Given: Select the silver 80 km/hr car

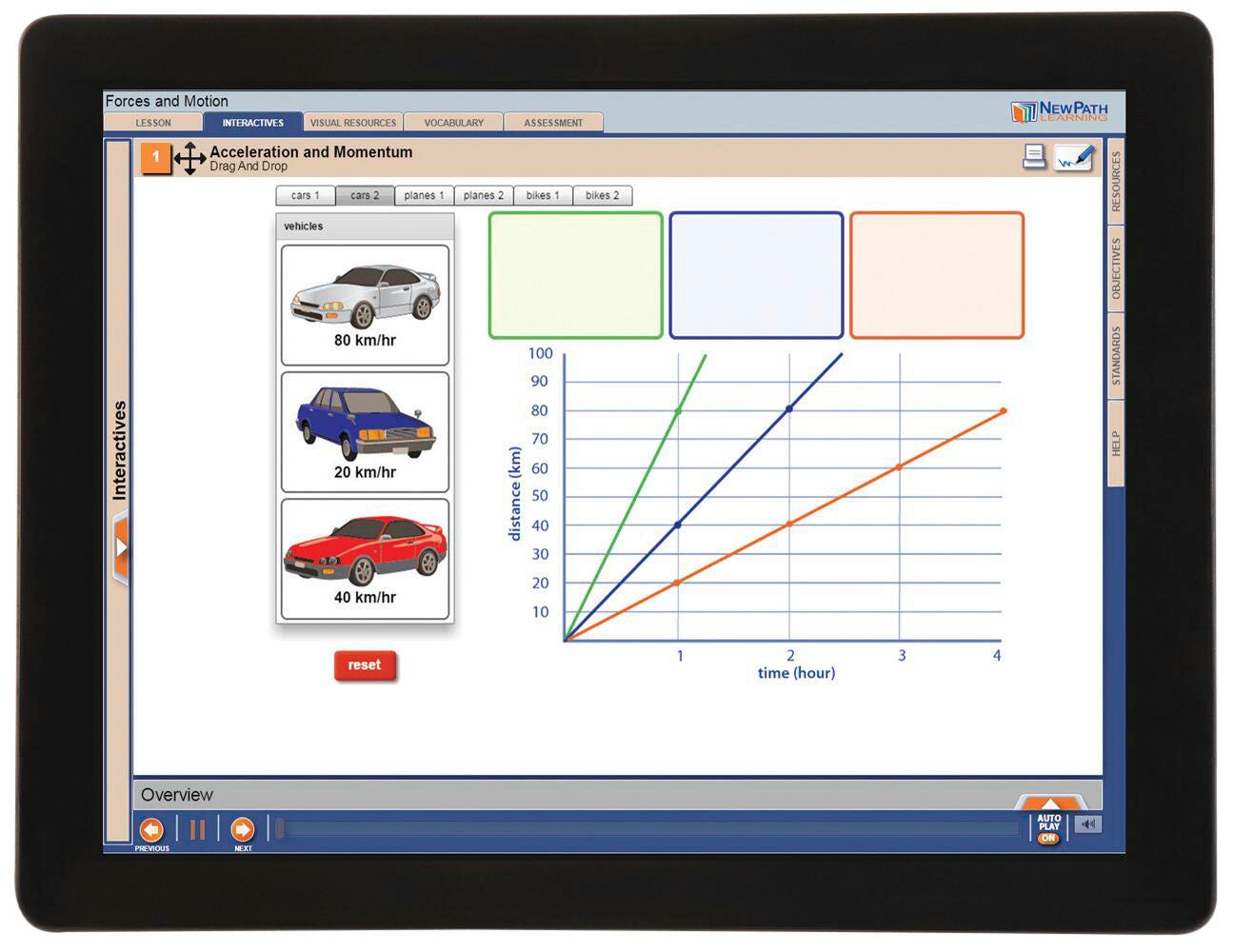Looking at the screenshot, I should (x=365, y=305).
